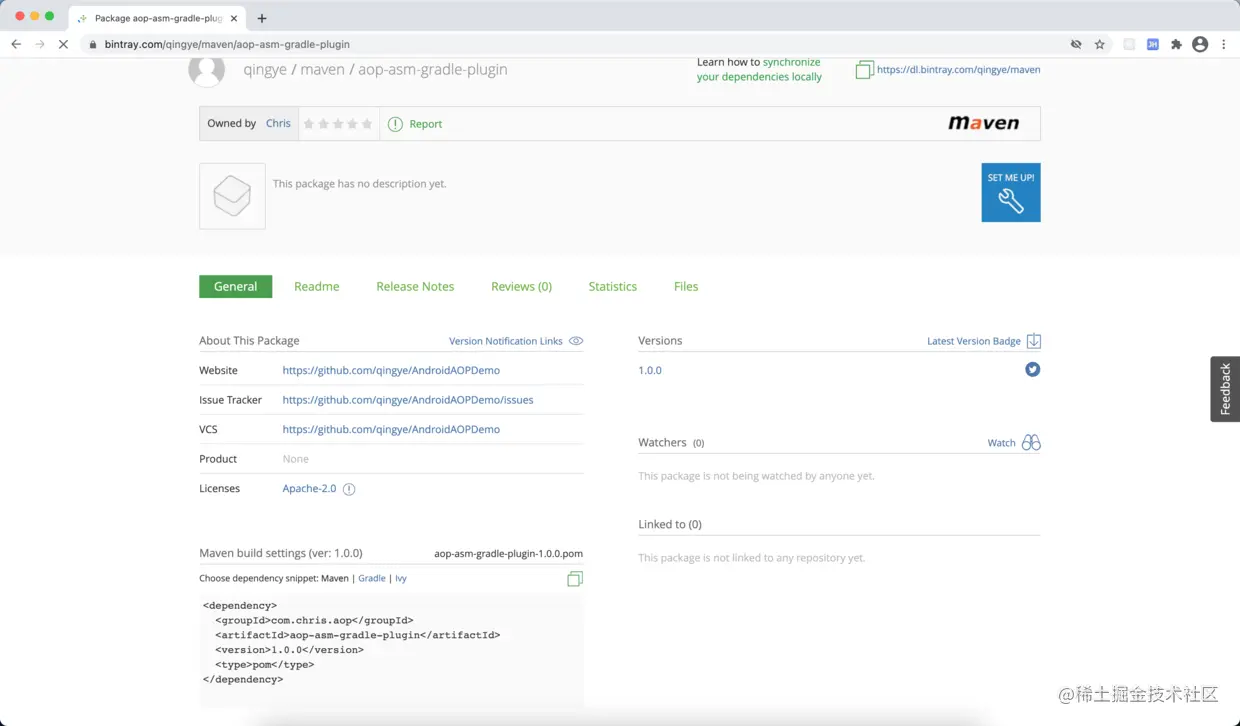Click the Apache-2.0 license link
The width and height of the screenshot is (1240, 726).
pyautogui.click(x=309, y=488)
